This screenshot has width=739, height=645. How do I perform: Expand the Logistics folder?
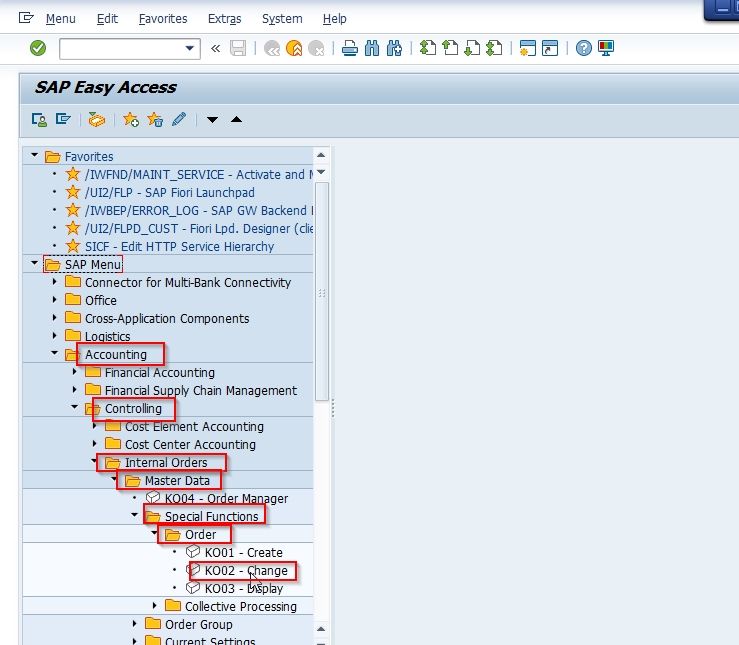pyautogui.click(x=54, y=335)
